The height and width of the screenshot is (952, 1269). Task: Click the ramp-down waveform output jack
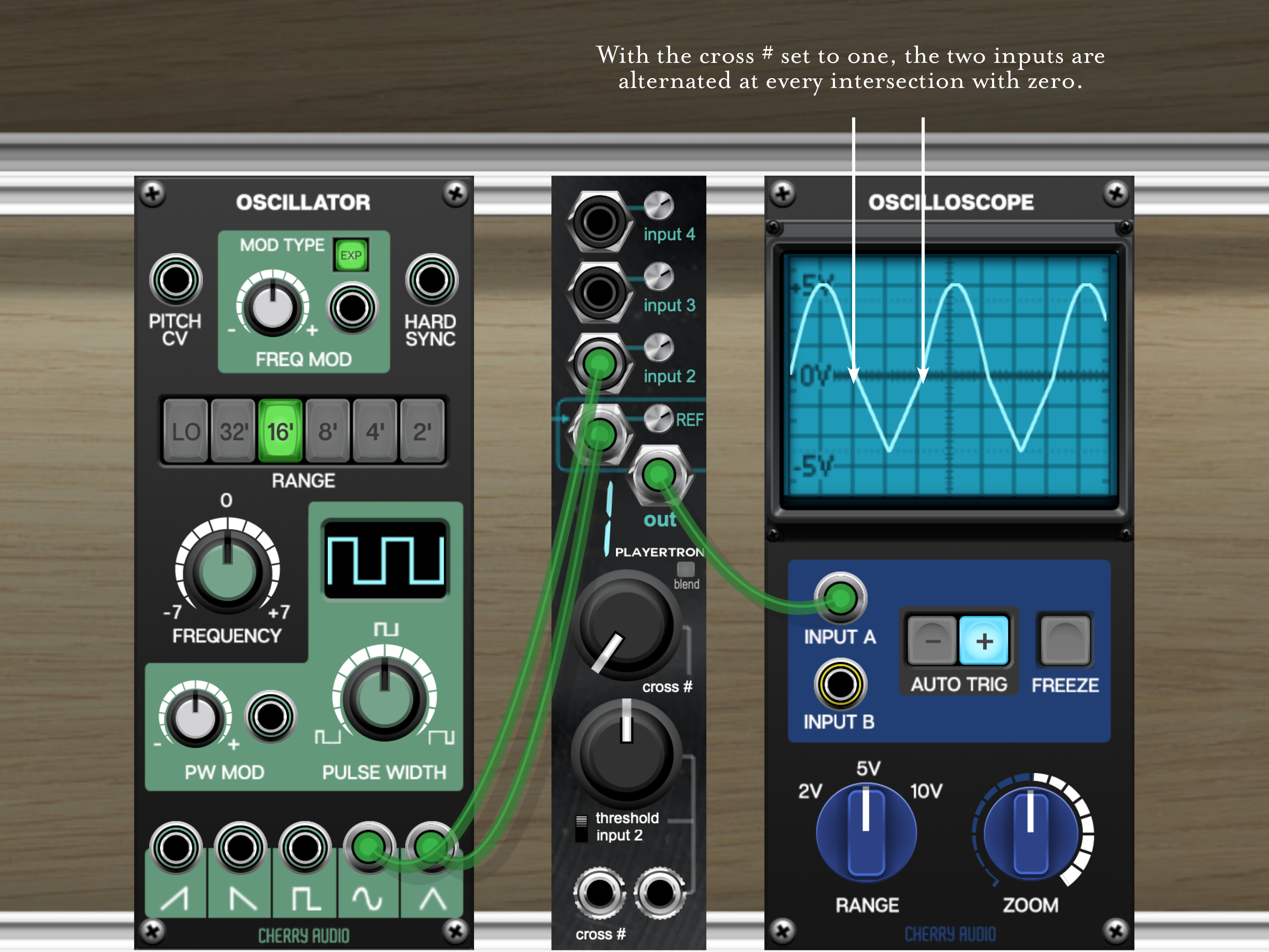(x=240, y=848)
